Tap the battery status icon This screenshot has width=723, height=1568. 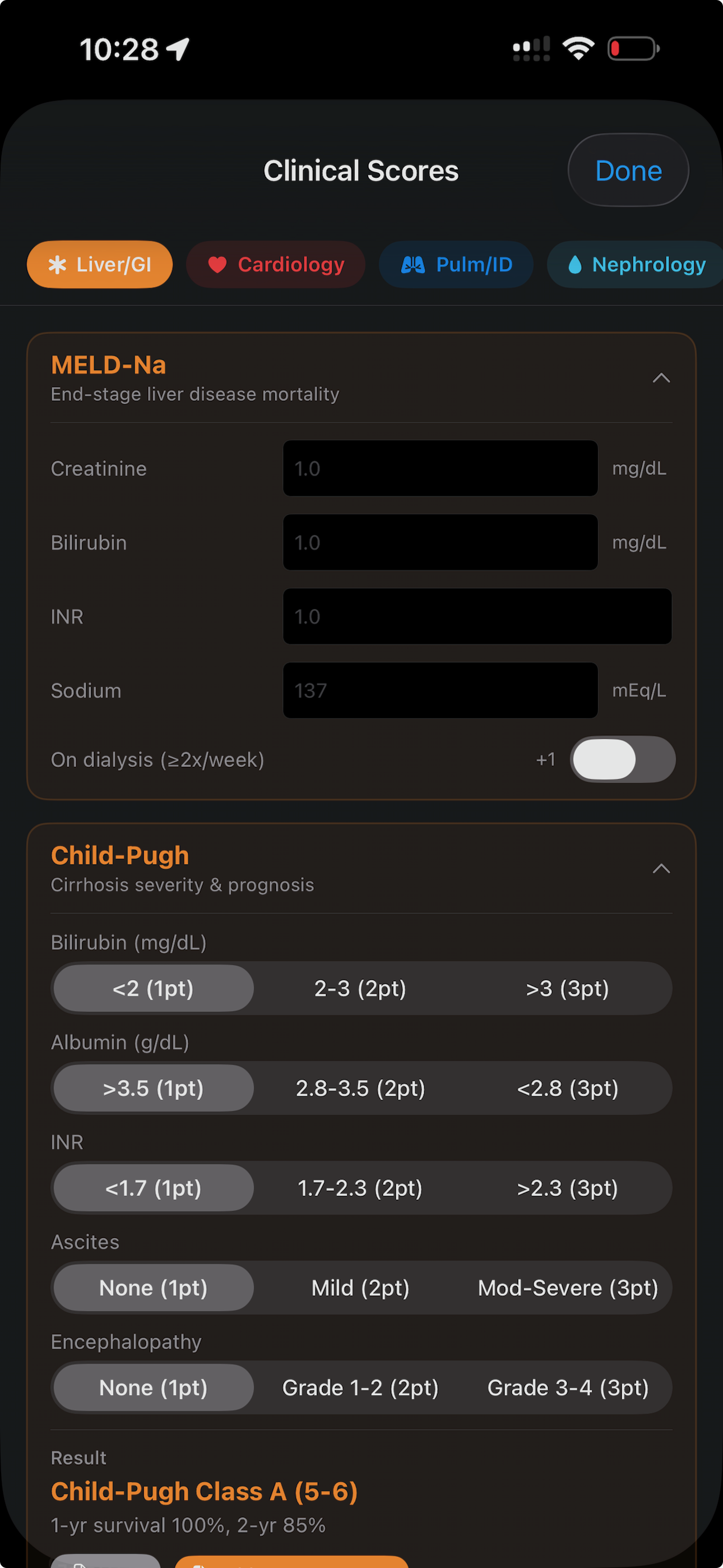click(633, 49)
